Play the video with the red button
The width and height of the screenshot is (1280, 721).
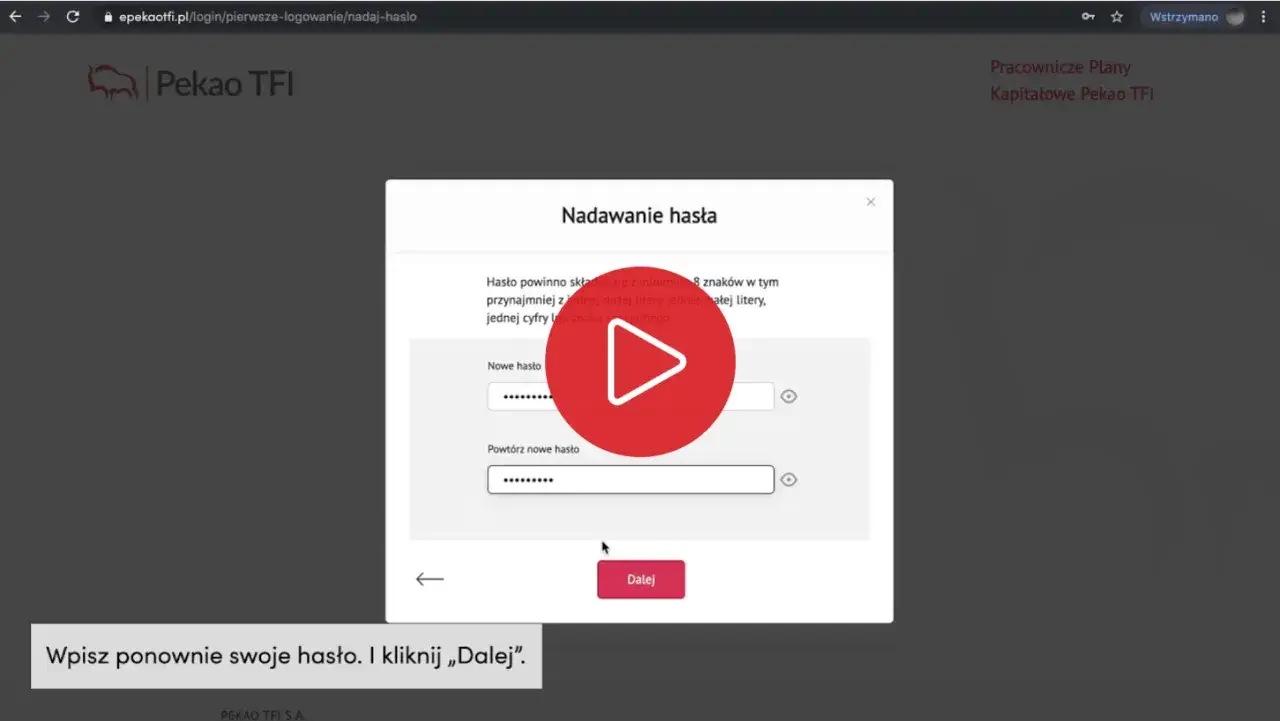coord(640,361)
